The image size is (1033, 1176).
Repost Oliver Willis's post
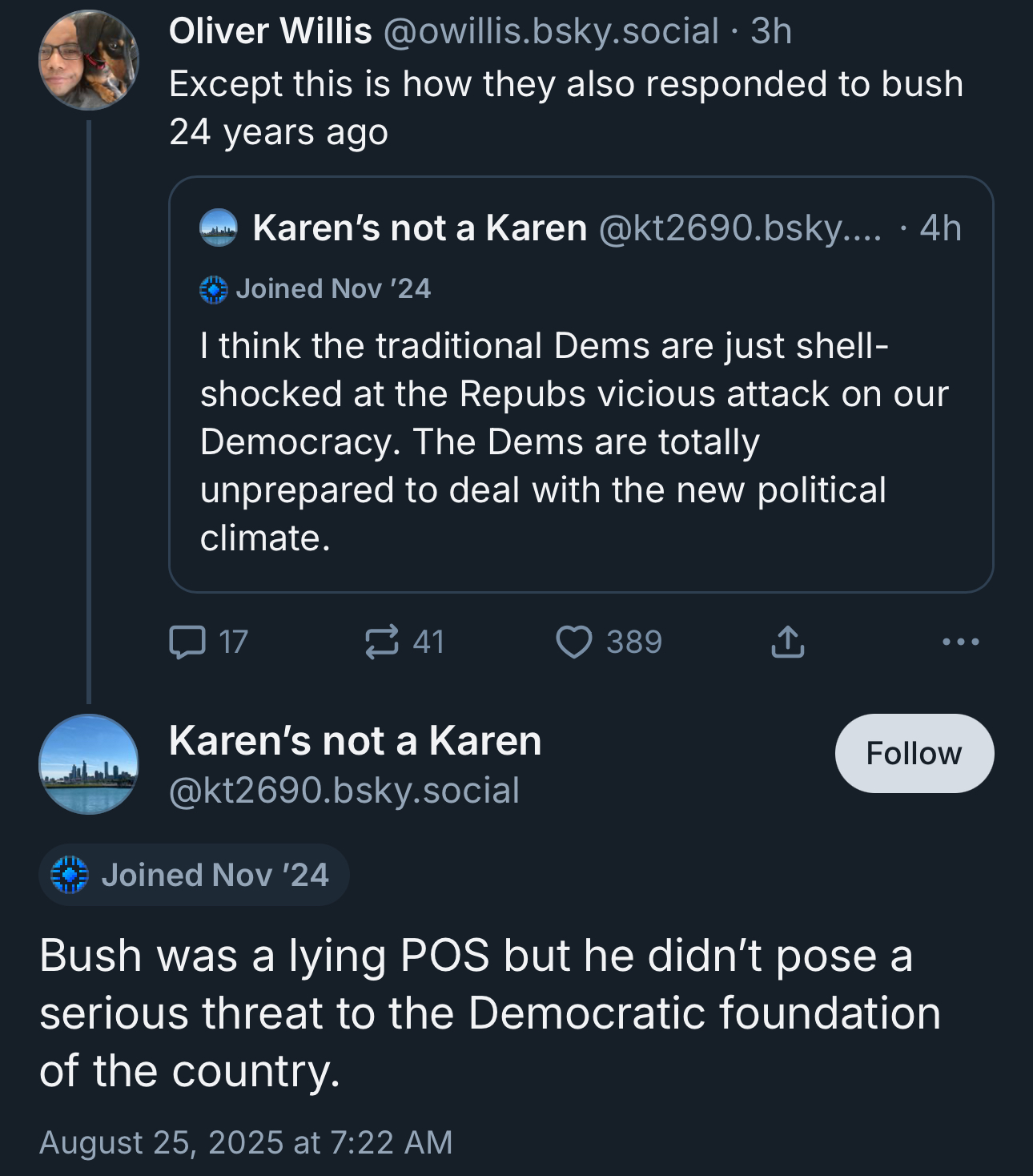[382, 642]
